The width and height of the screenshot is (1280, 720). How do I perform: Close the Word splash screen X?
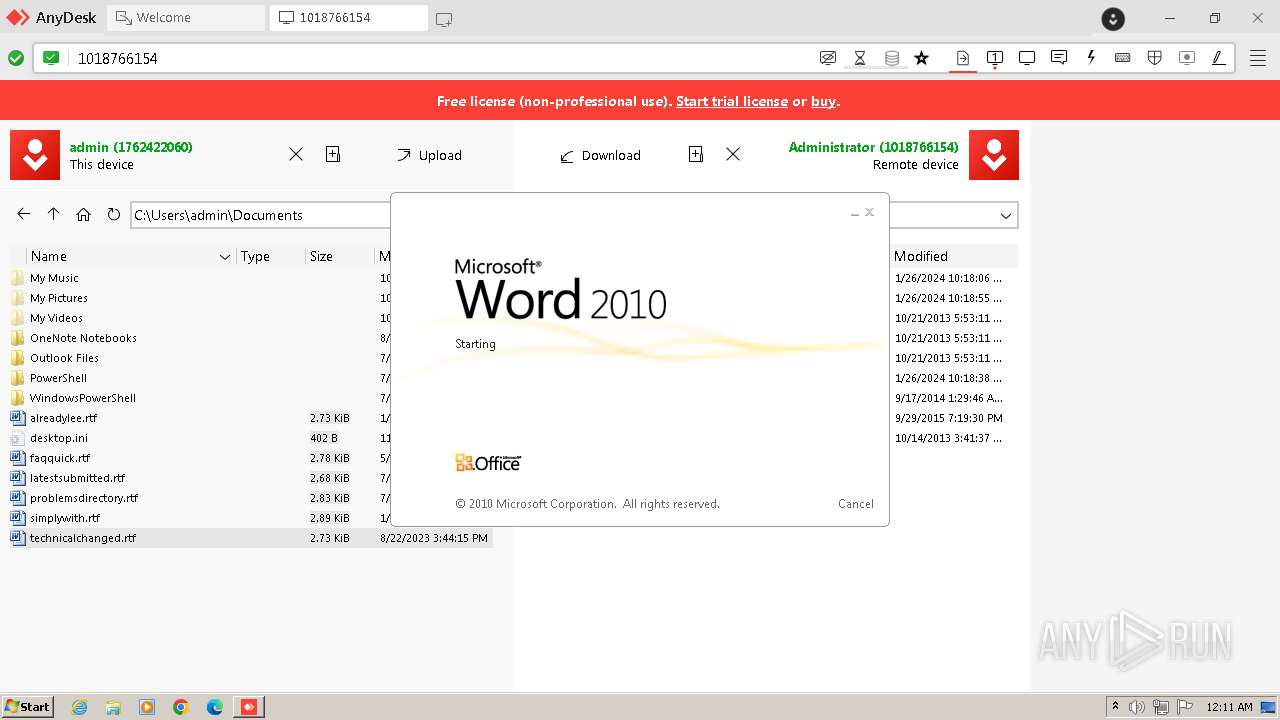[x=870, y=212]
